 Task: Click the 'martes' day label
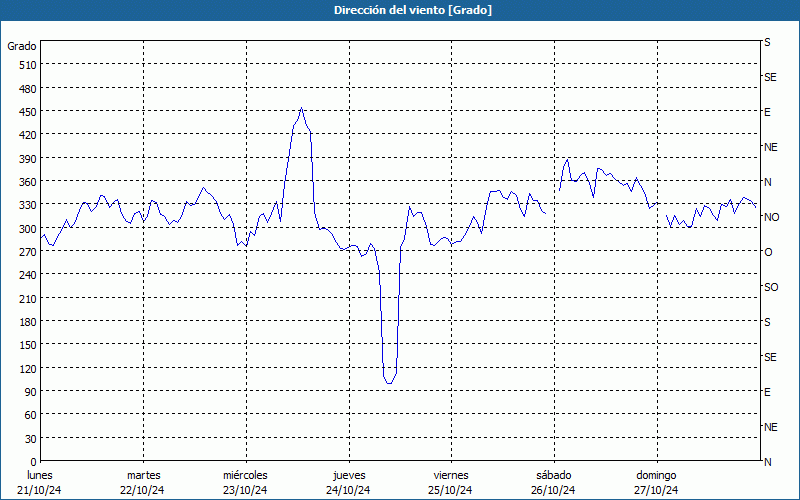(143, 475)
